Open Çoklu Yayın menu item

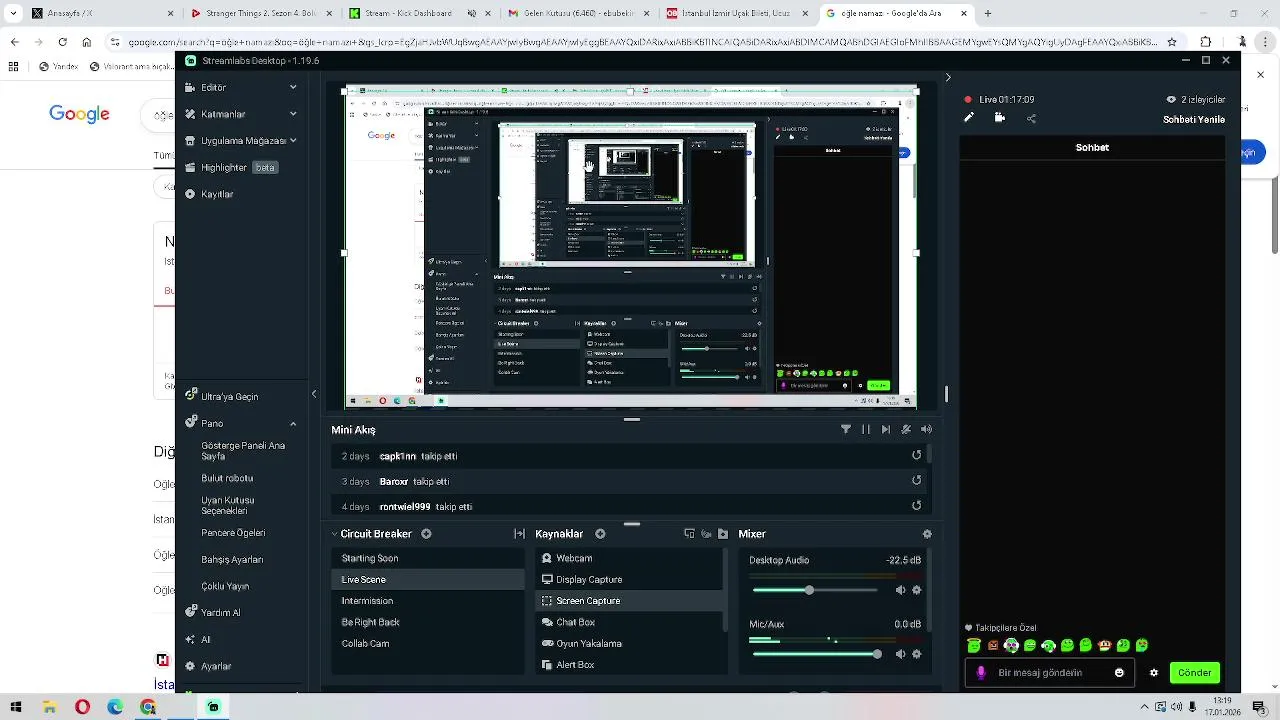[225, 586]
